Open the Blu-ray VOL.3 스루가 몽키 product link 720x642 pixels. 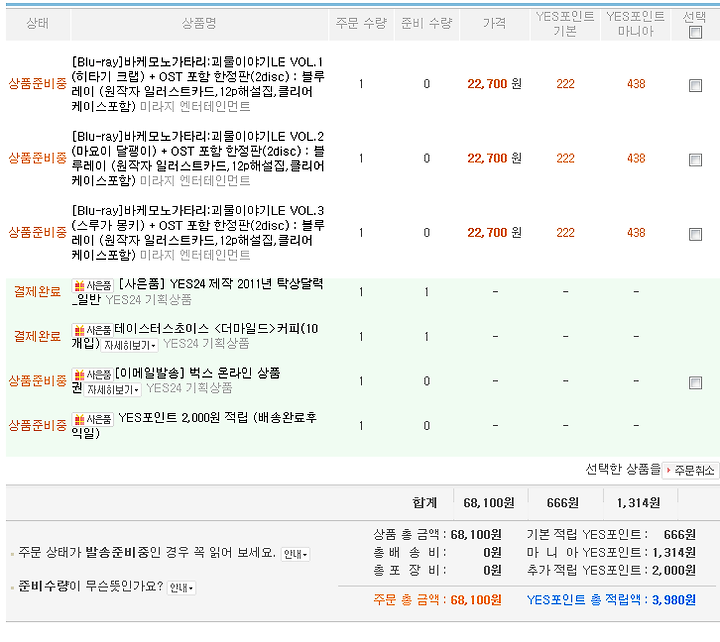click(198, 233)
